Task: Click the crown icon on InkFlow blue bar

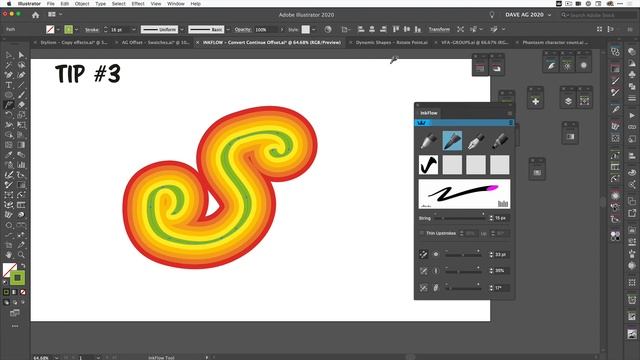Action: click(422, 123)
